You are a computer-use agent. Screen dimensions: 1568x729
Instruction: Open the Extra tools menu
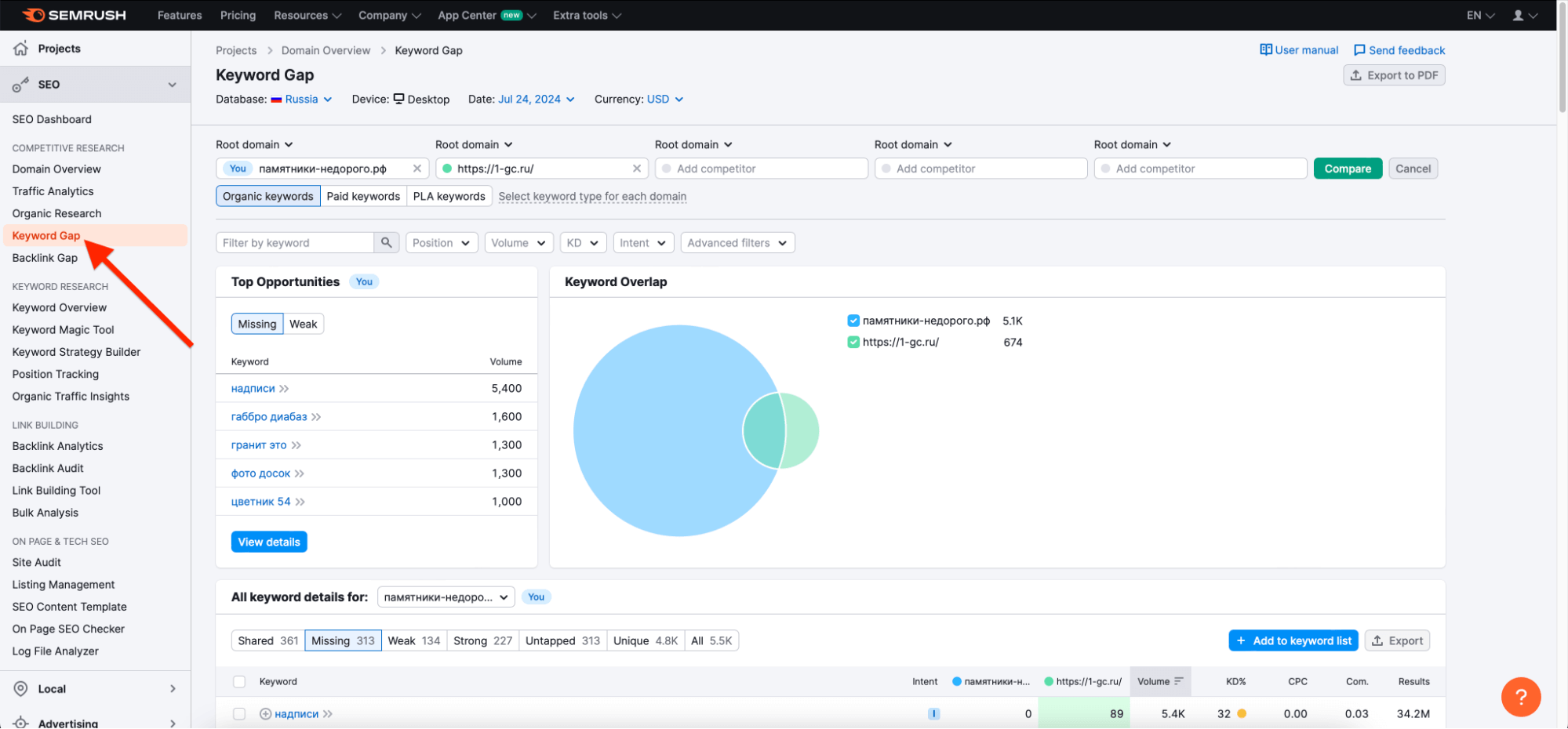coord(587,15)
